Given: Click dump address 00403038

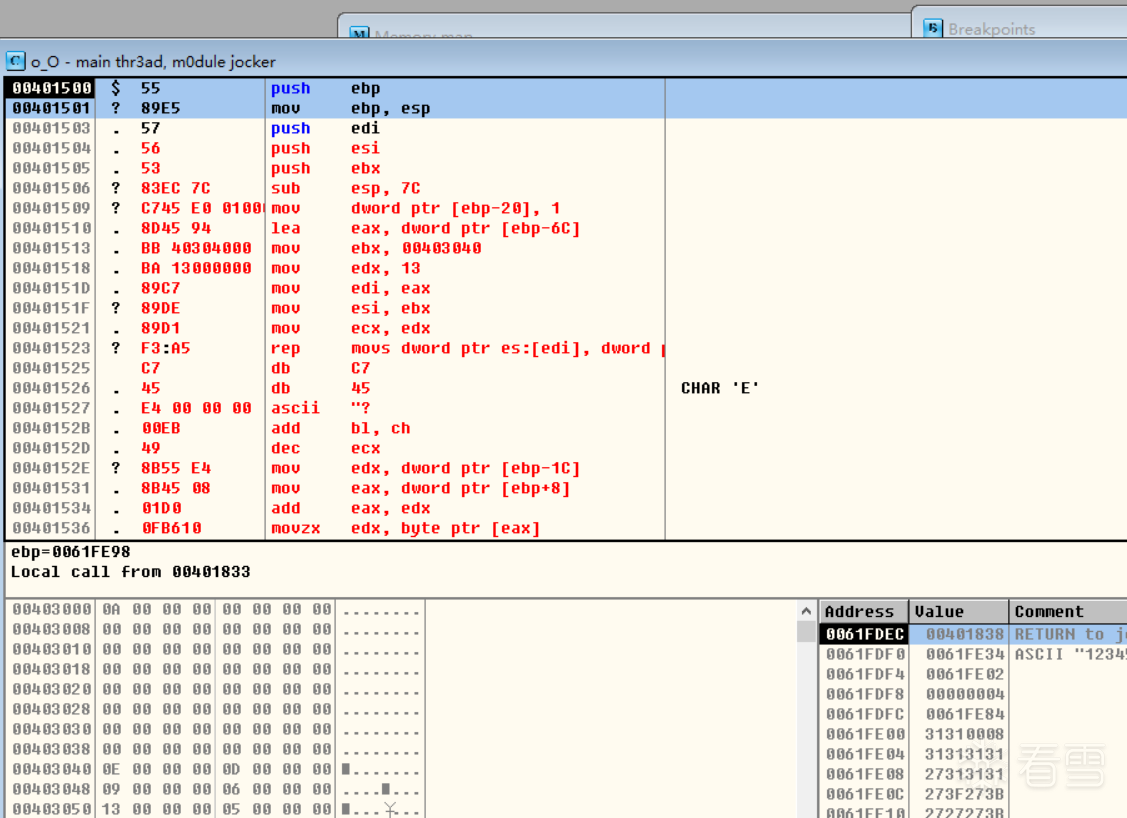Looking at the screenshot, I should [52, 750].
